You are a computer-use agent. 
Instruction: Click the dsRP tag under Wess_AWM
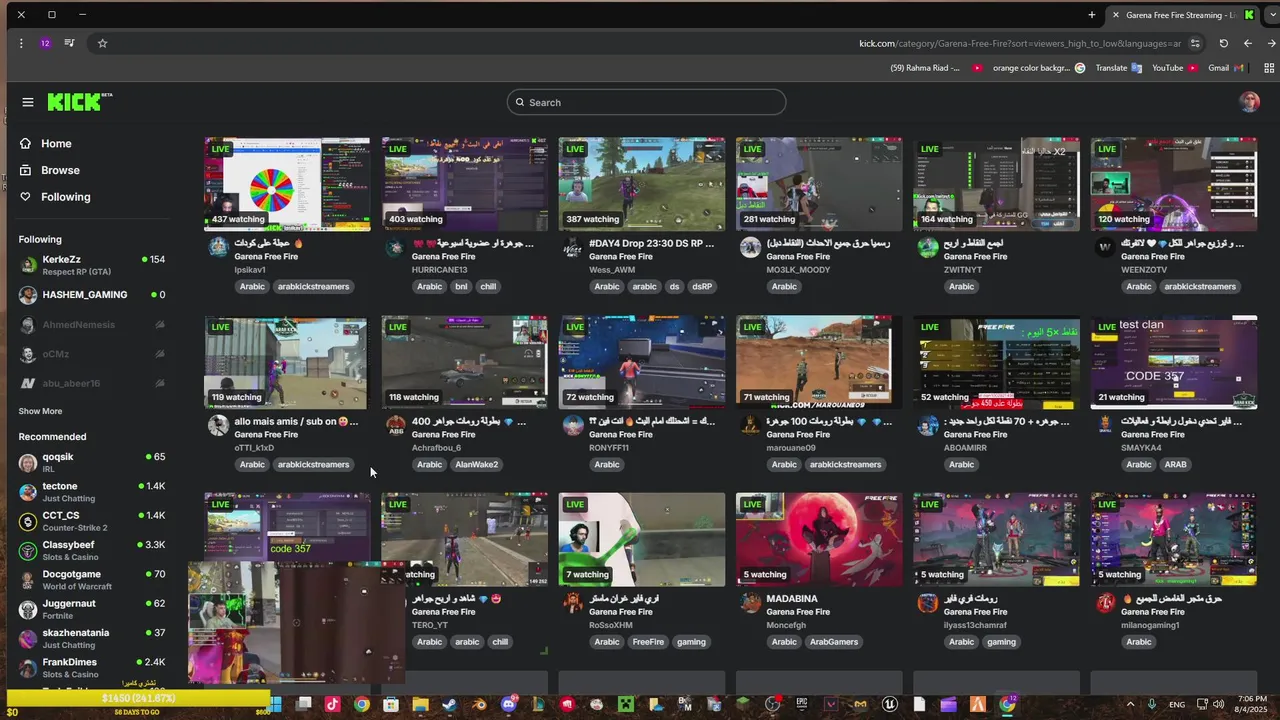click(702, 286)
